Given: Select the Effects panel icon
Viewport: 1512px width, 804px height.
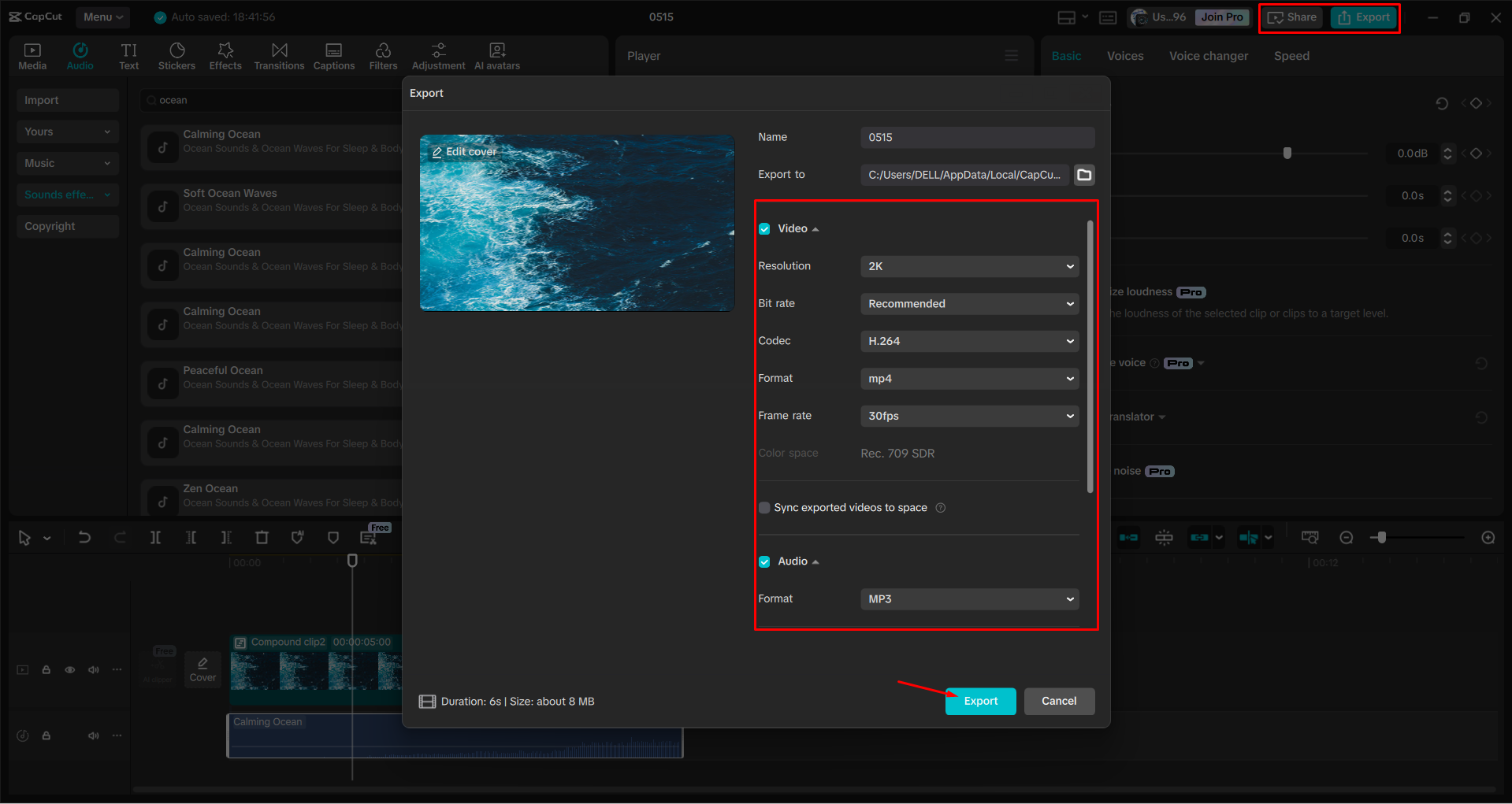Looking at the screenshot, I should pyautogui.click(x=225, y=55).
